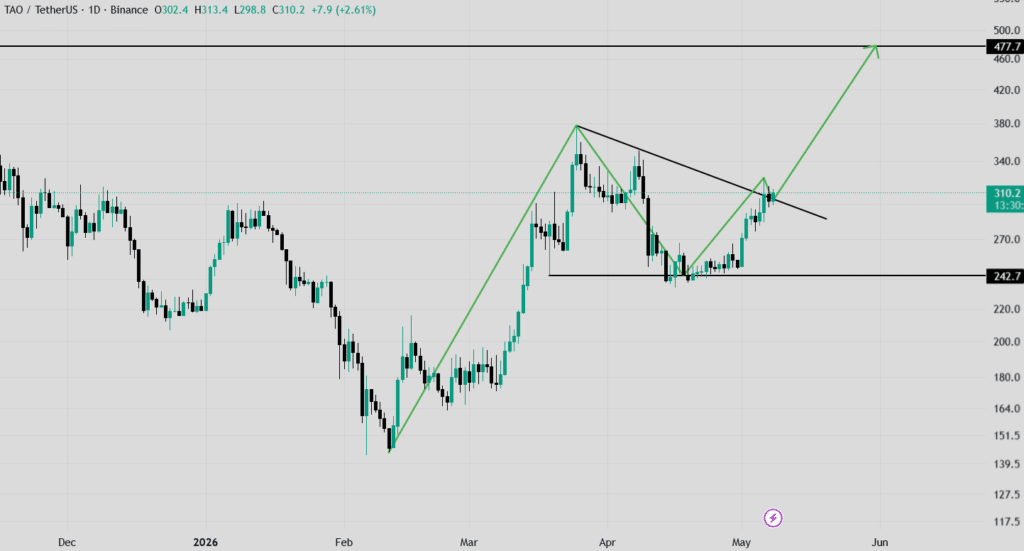Click the TAO / TetherUS symbol title
The width and height of the screenshot is (1024, 551).
(x=40, y=10)
